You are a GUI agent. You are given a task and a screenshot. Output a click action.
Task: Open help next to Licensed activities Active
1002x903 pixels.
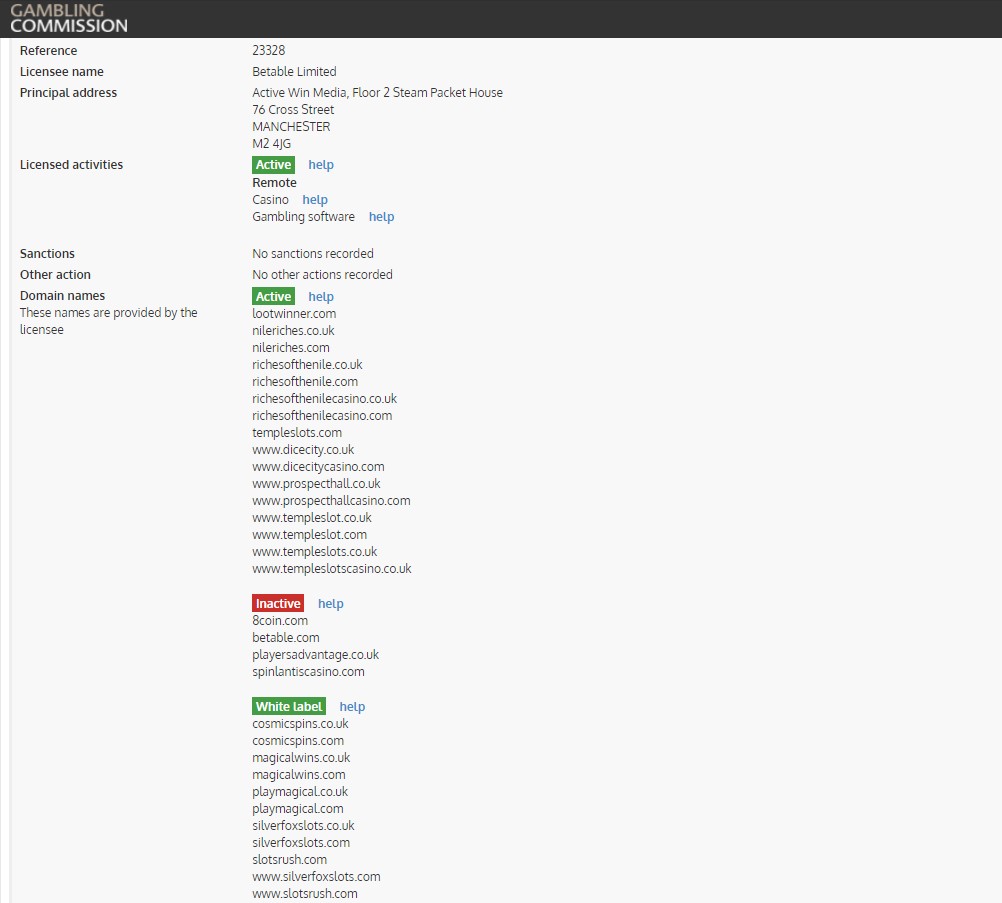[321, 165]
